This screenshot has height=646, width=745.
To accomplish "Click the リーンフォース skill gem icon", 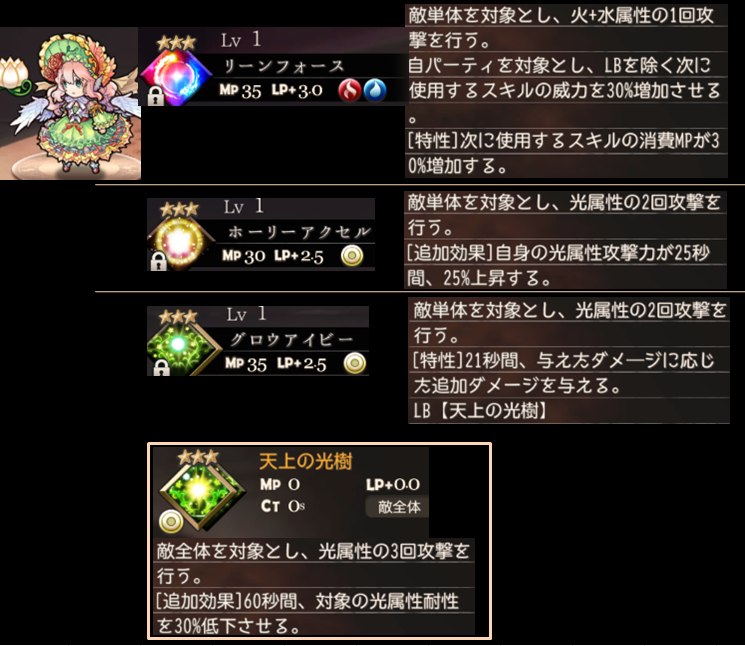I will pyautogui.click(x=176, y=76).
